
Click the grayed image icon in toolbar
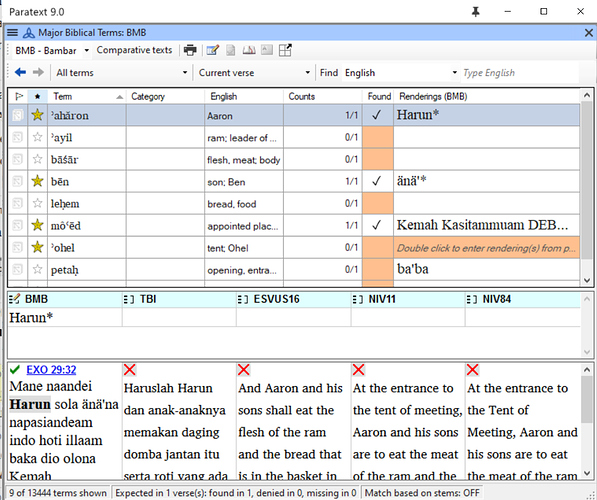click(267, 50)
